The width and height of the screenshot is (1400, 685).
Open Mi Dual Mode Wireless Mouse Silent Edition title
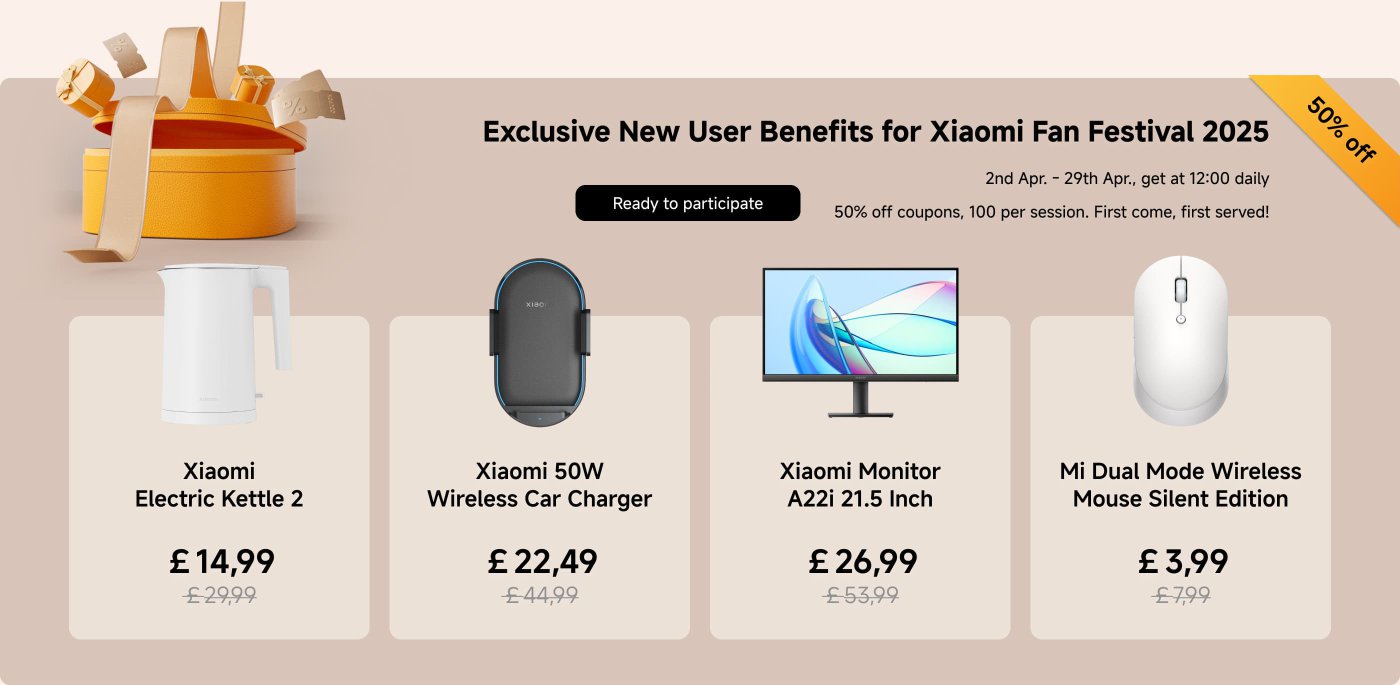pos(1181,485)
